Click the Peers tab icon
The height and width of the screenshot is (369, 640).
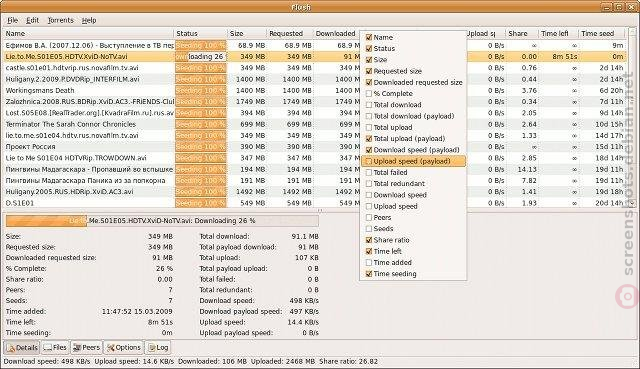[76, 348]
